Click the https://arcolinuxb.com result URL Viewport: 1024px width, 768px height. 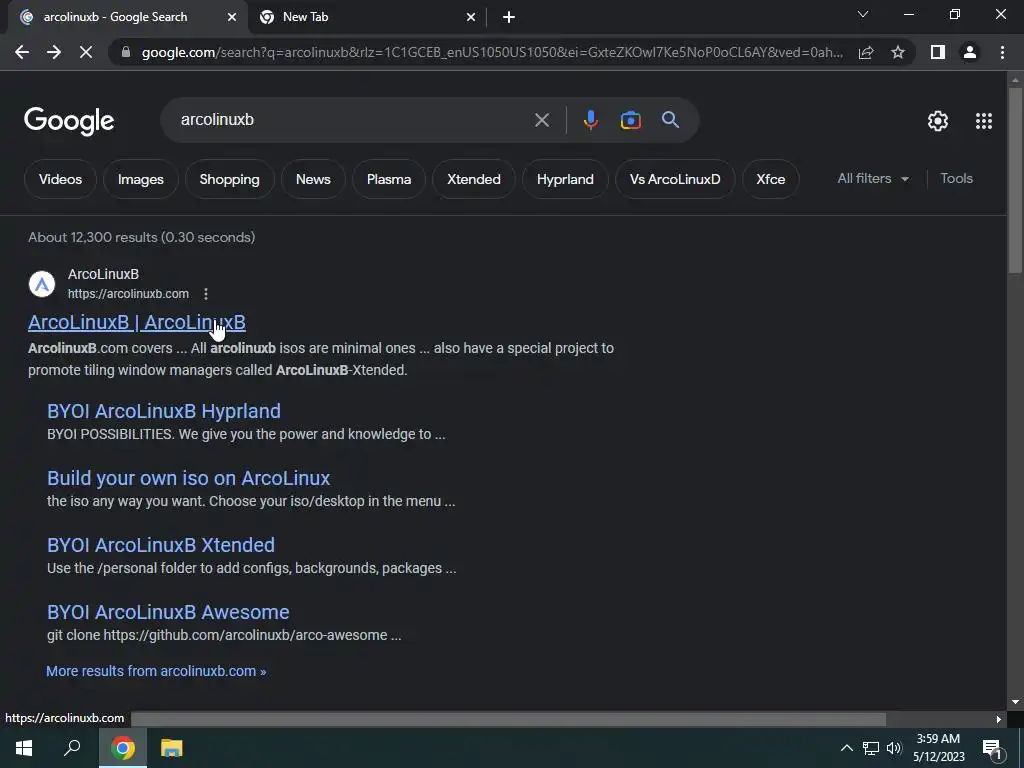click(128, 294)
